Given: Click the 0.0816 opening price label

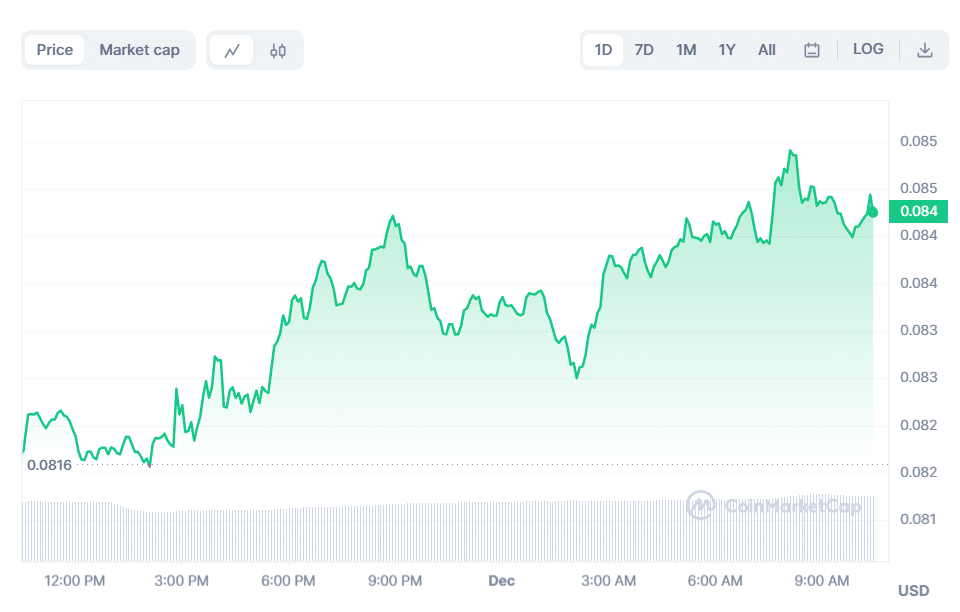Looking at the screenshot, I should pos(49,465).
